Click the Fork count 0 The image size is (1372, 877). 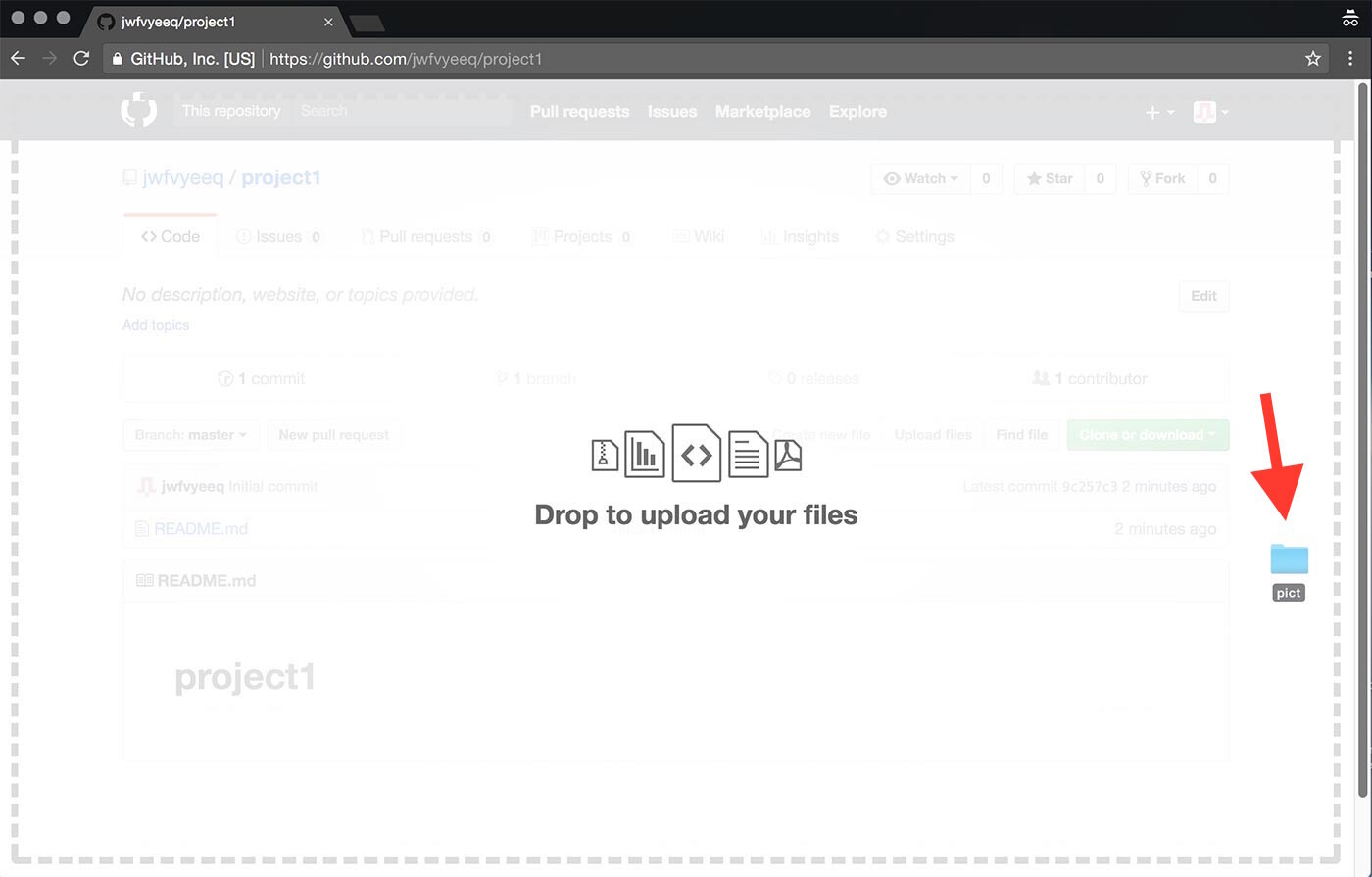click(x=1212, y=179)
